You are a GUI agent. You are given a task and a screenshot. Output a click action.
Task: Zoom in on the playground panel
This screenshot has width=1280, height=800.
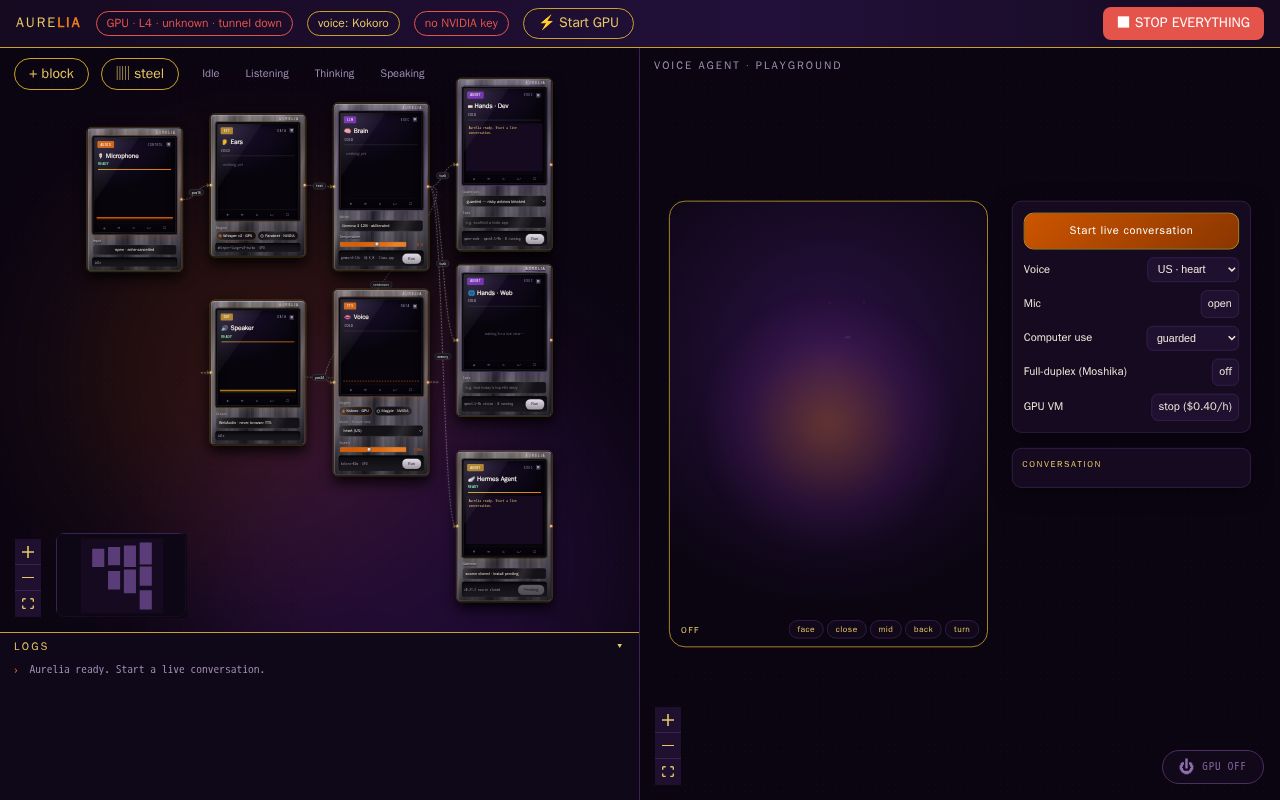coord(668,720)
